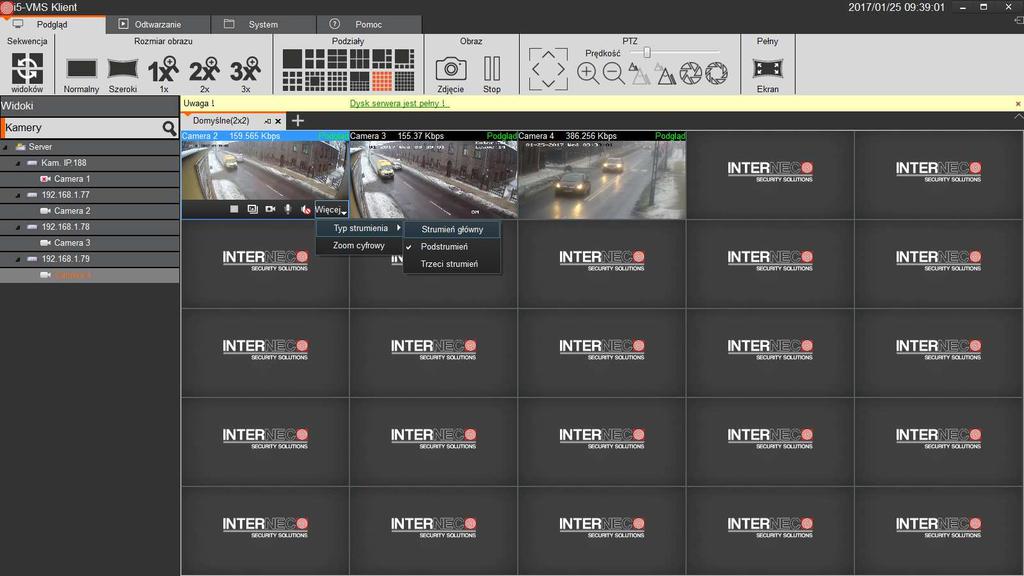
Task: Select Camera 3 in the device tree
Action: point(72,243)
